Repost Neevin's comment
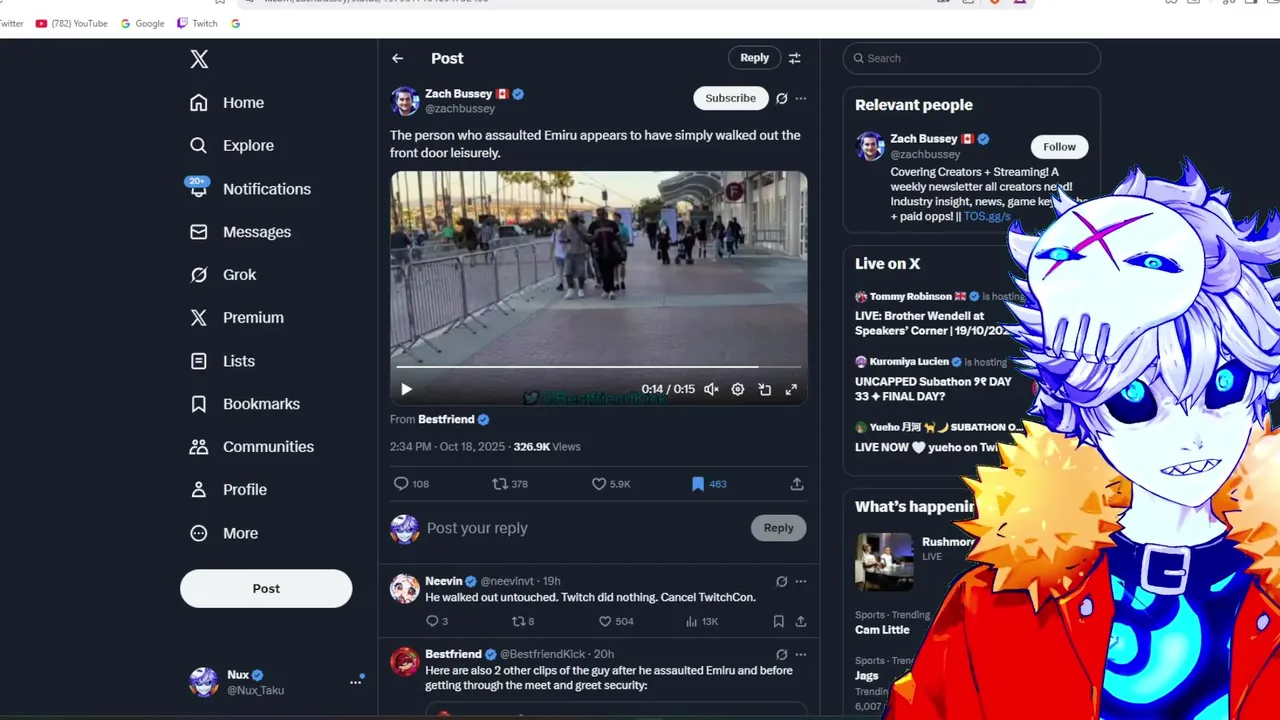The height and width of the screenshot is (720, 1280). (523, 621)
